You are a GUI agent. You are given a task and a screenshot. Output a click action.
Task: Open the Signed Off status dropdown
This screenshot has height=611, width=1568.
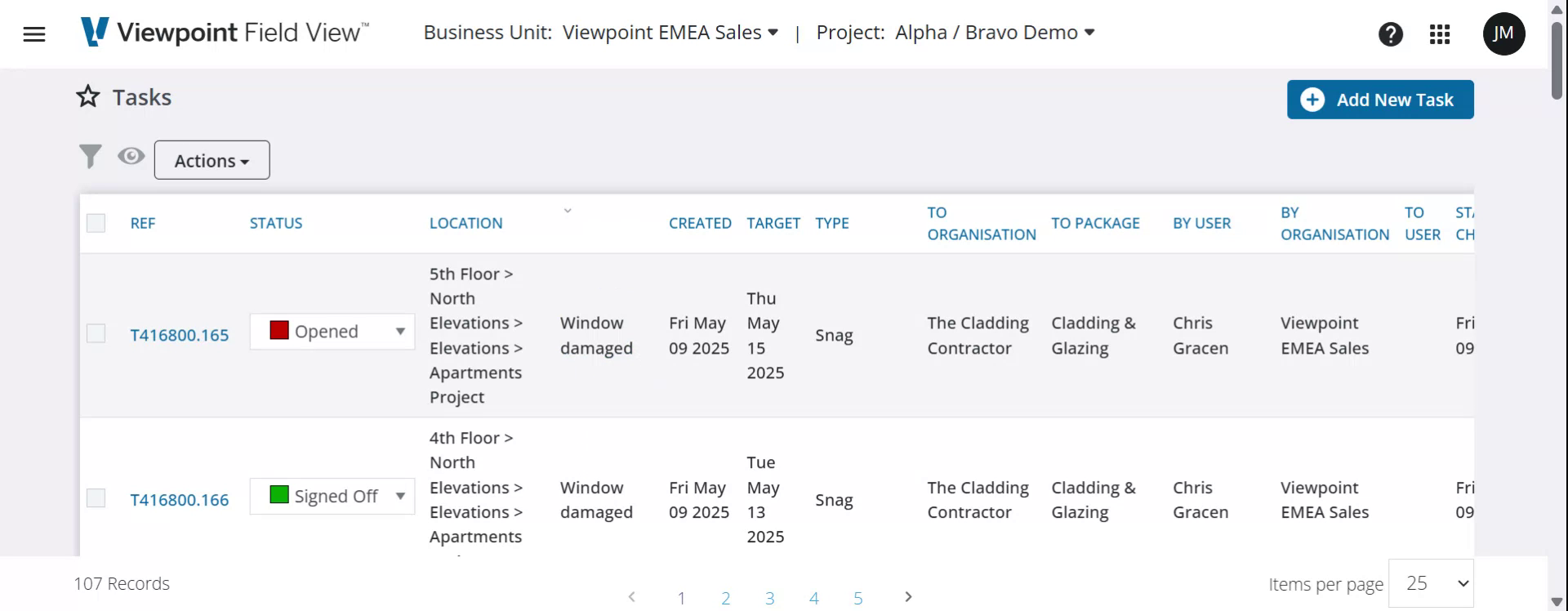pos(332,496)
